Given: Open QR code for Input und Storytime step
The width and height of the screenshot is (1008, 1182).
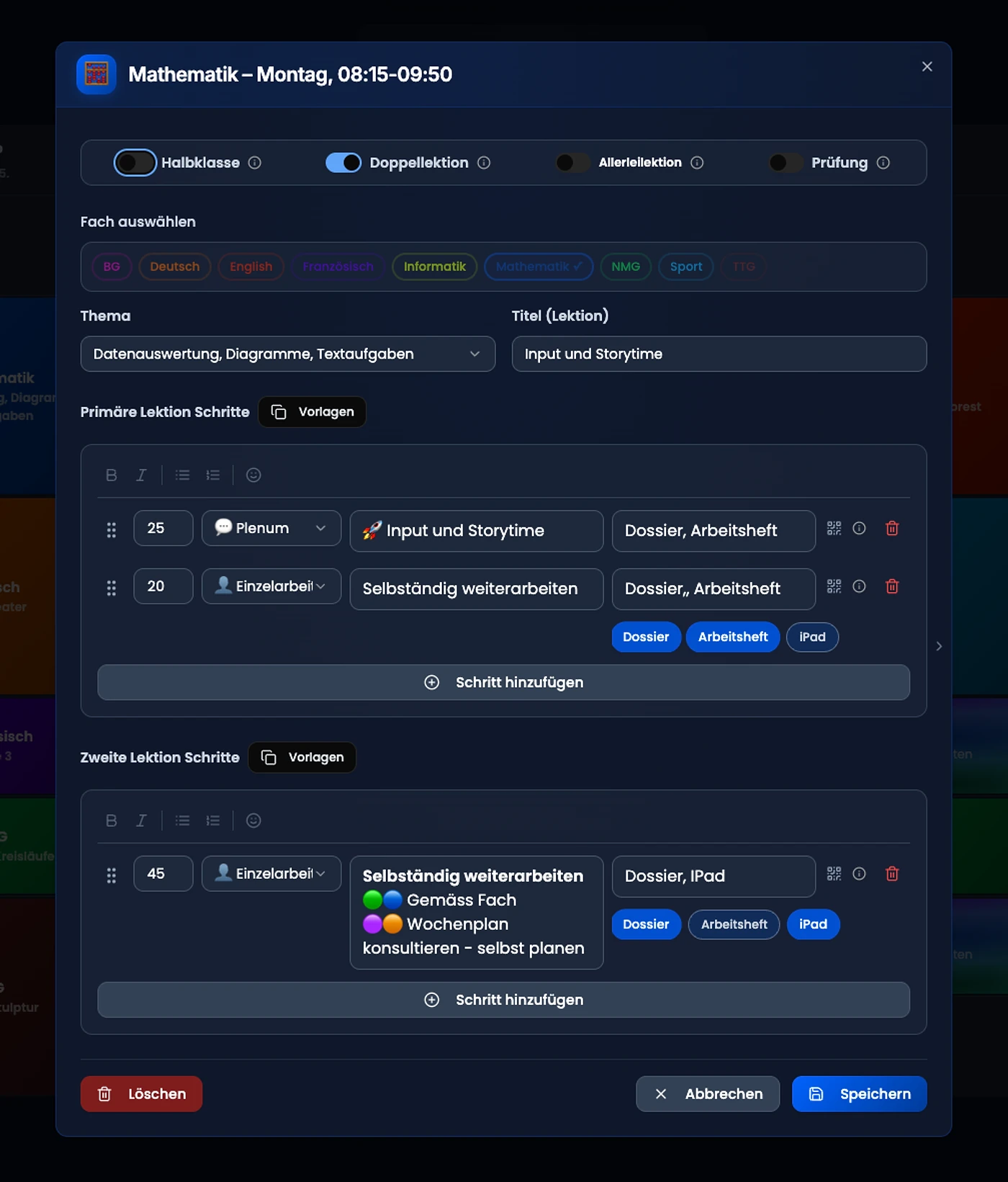Looking at the screenshot, I should (x=834, y=528).
